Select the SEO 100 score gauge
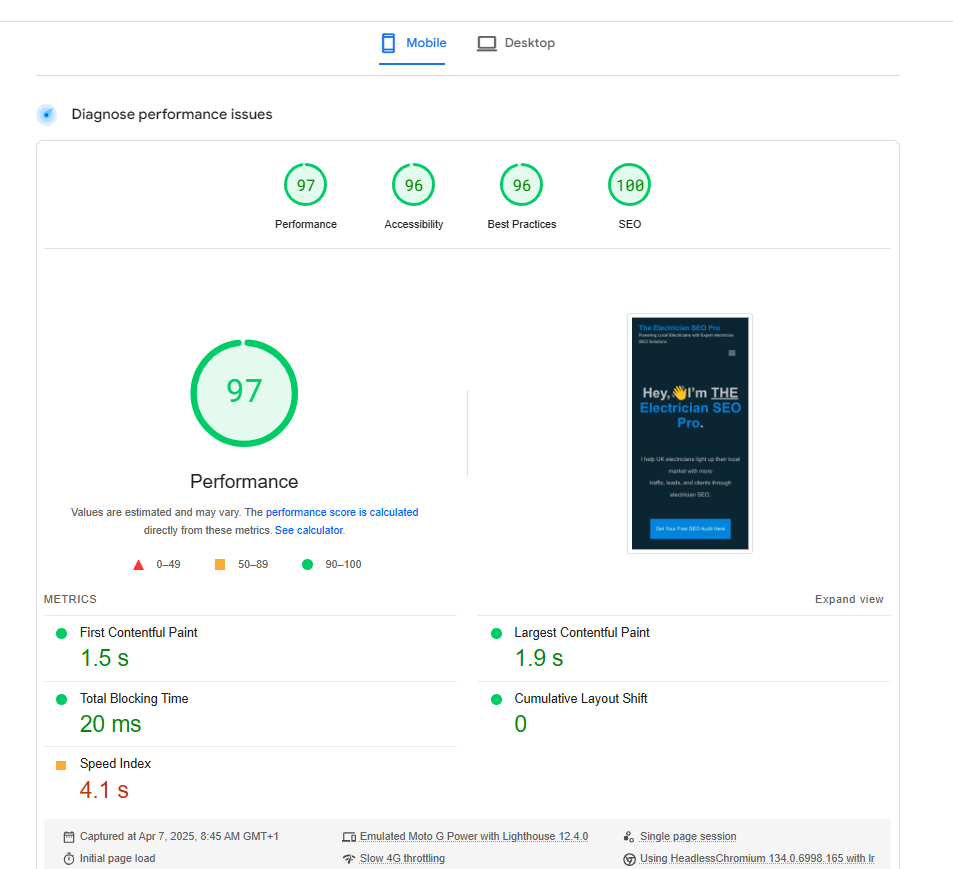Image resolution: width=953 pixels, height=869 pixels. coord(630,185)
